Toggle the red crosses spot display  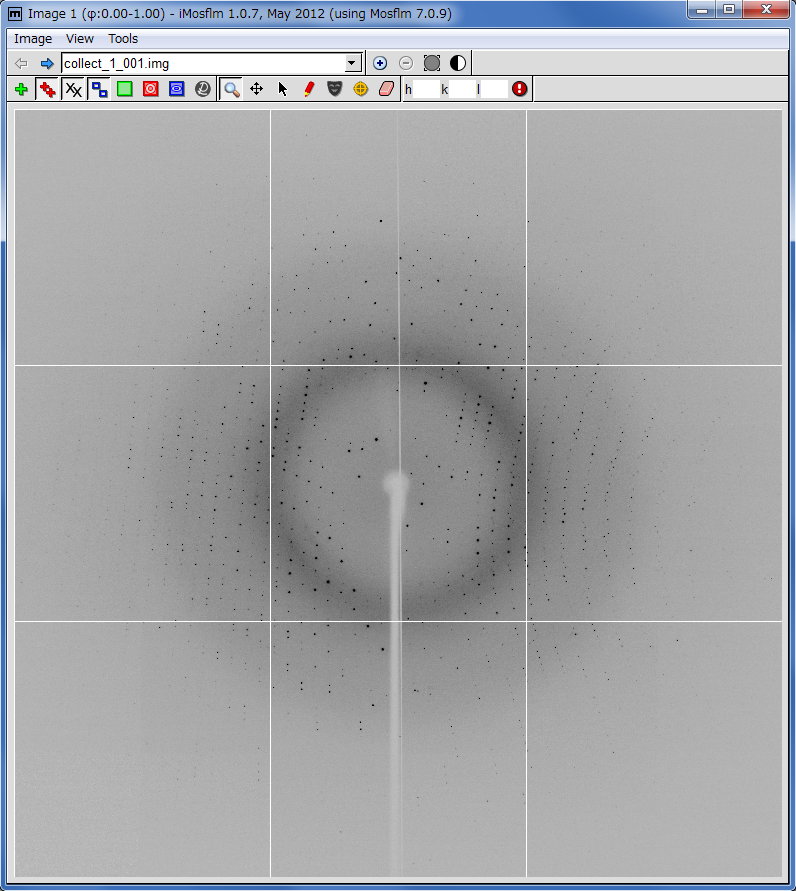(47, 89)
